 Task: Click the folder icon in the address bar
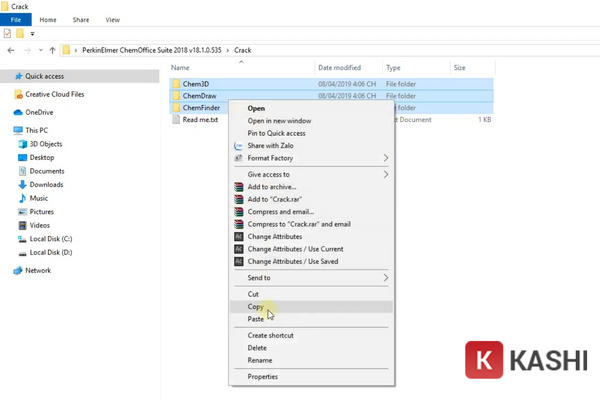(x=66, y=50)
